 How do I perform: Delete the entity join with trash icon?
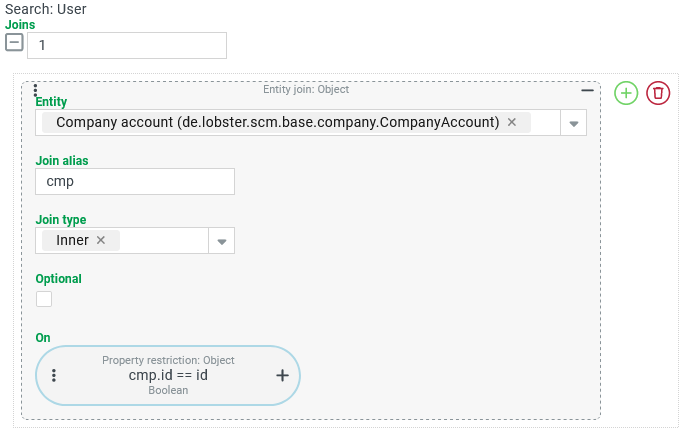pos(658,93)
